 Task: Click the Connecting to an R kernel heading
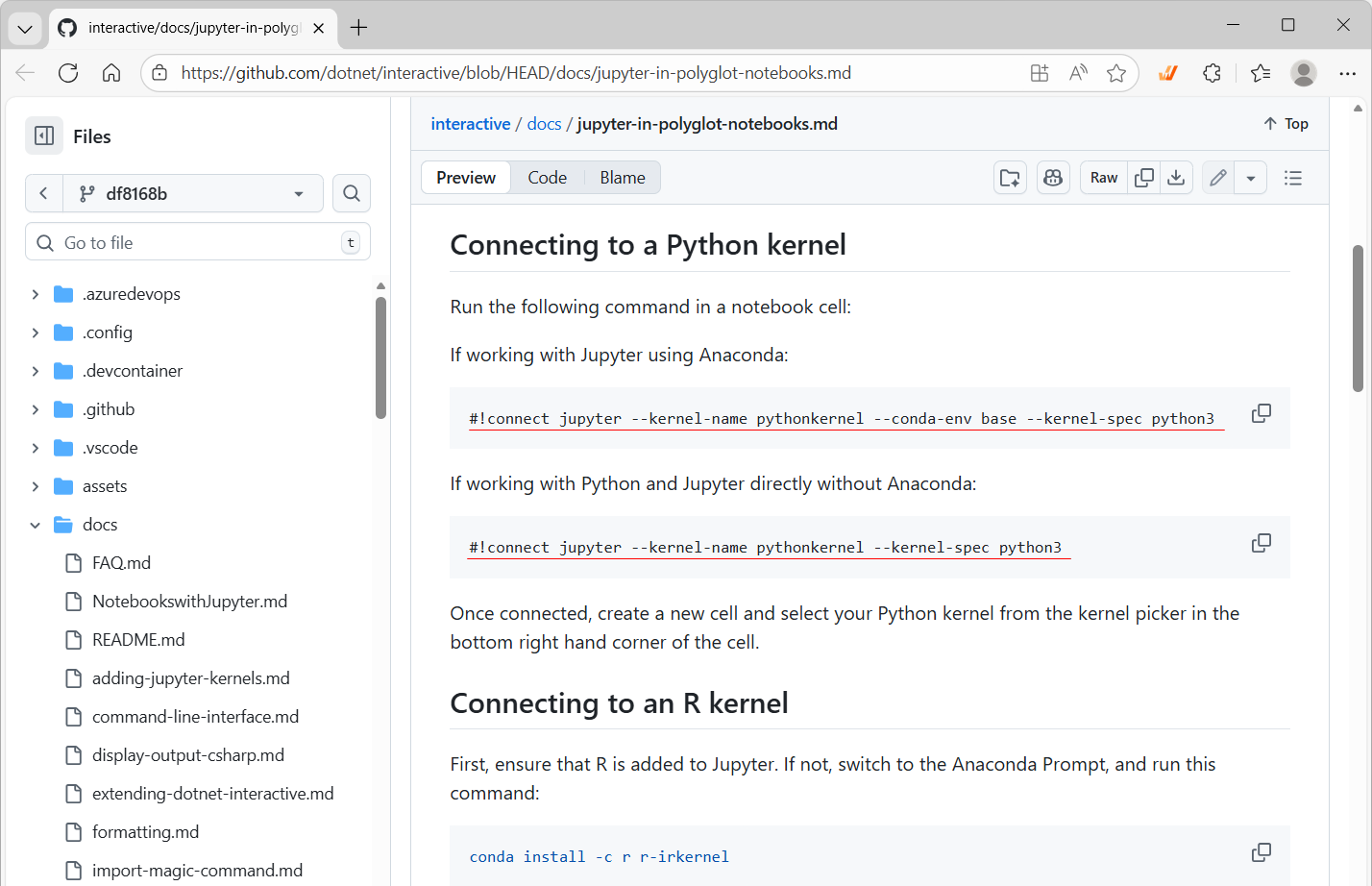coord(619,703)
